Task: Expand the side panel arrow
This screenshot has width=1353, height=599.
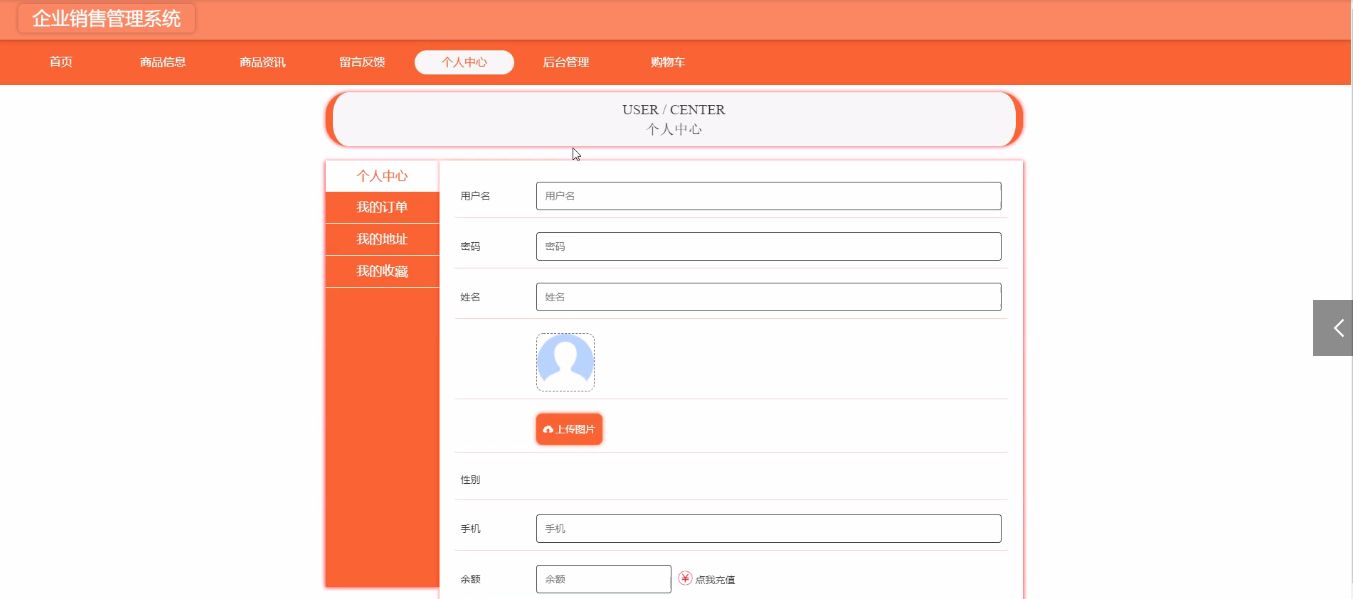Action: click(1333, 328)
